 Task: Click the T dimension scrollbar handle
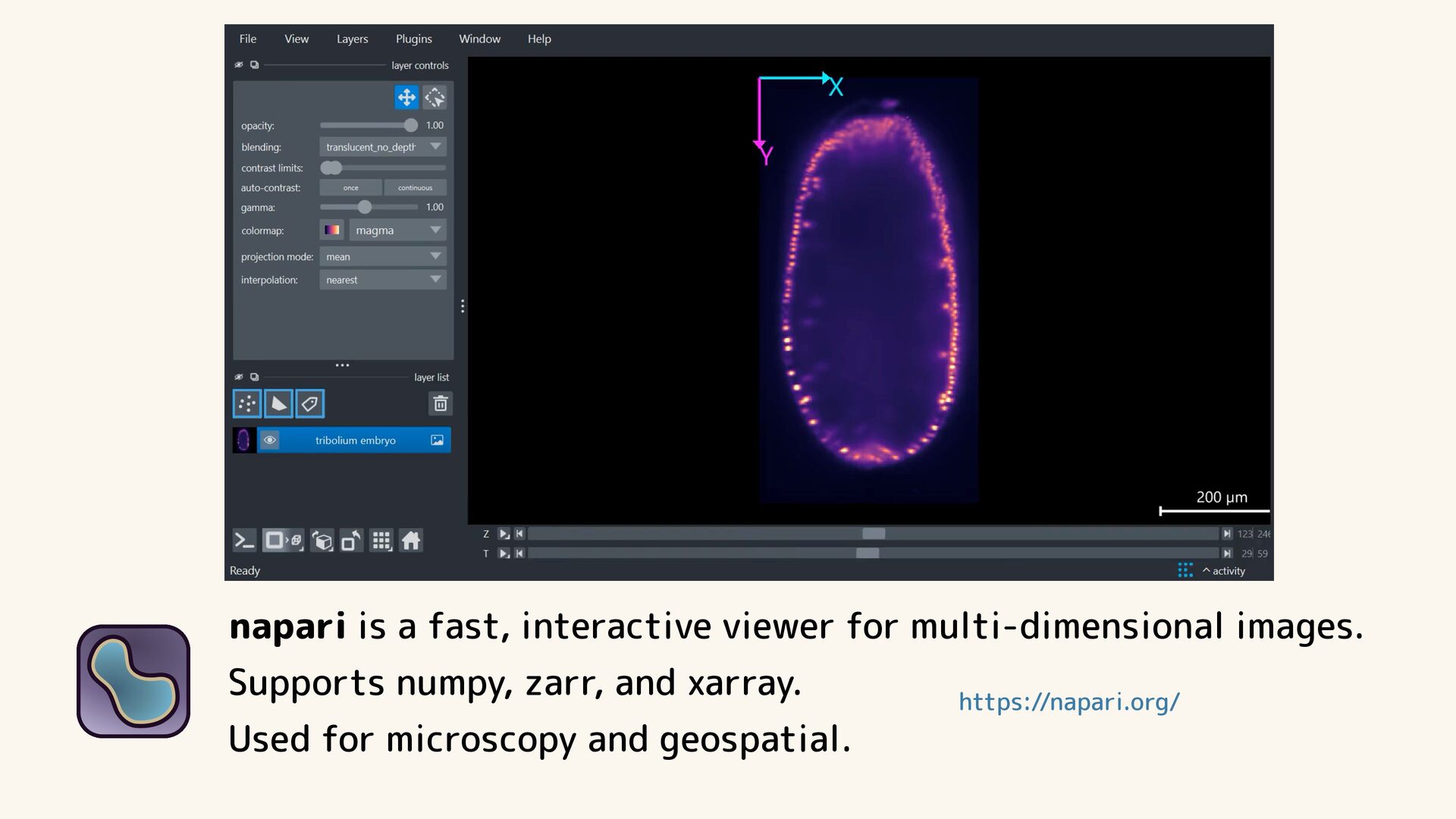(868, 554)
